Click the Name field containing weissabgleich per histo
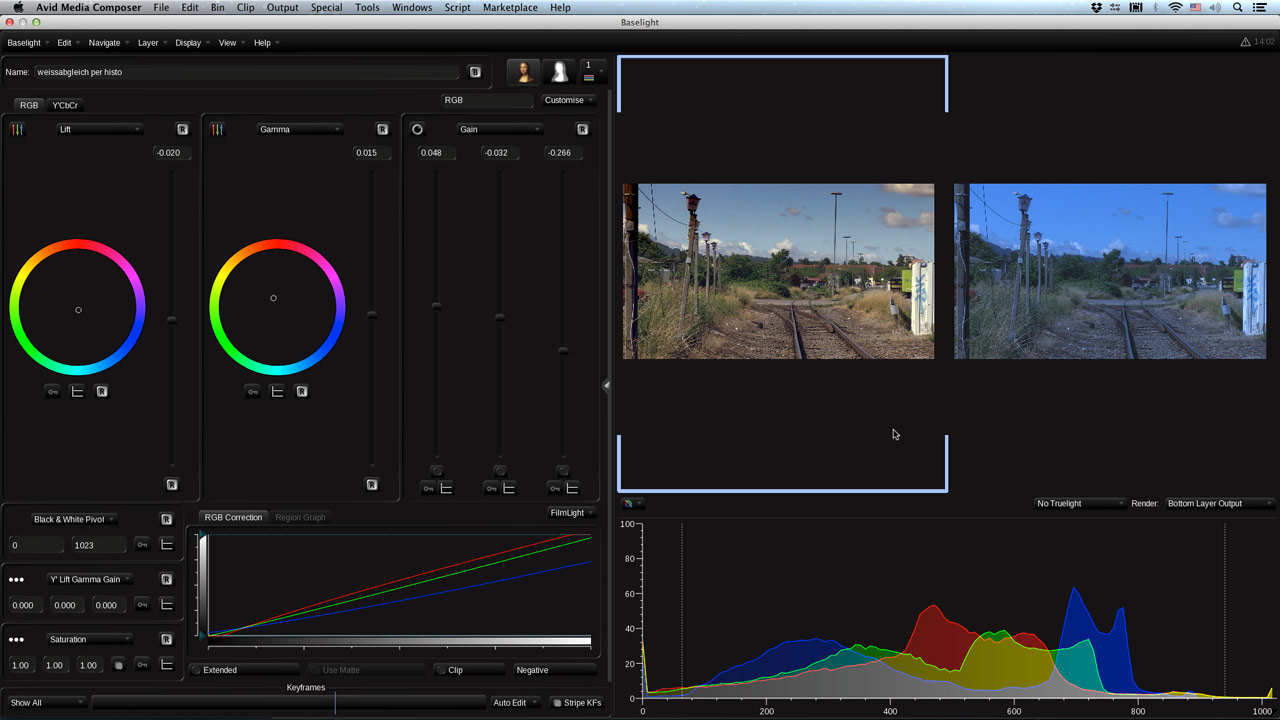Viewport: 1280px width, 720px height. pyautogui.click(x=245, y=72)
